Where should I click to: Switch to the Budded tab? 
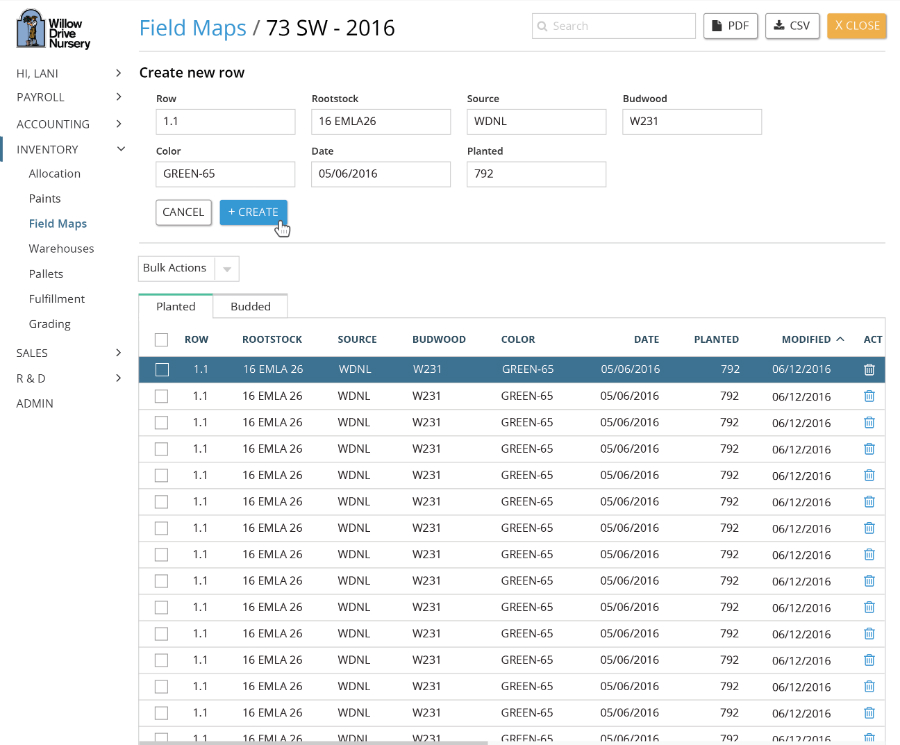tap(250, 307)
